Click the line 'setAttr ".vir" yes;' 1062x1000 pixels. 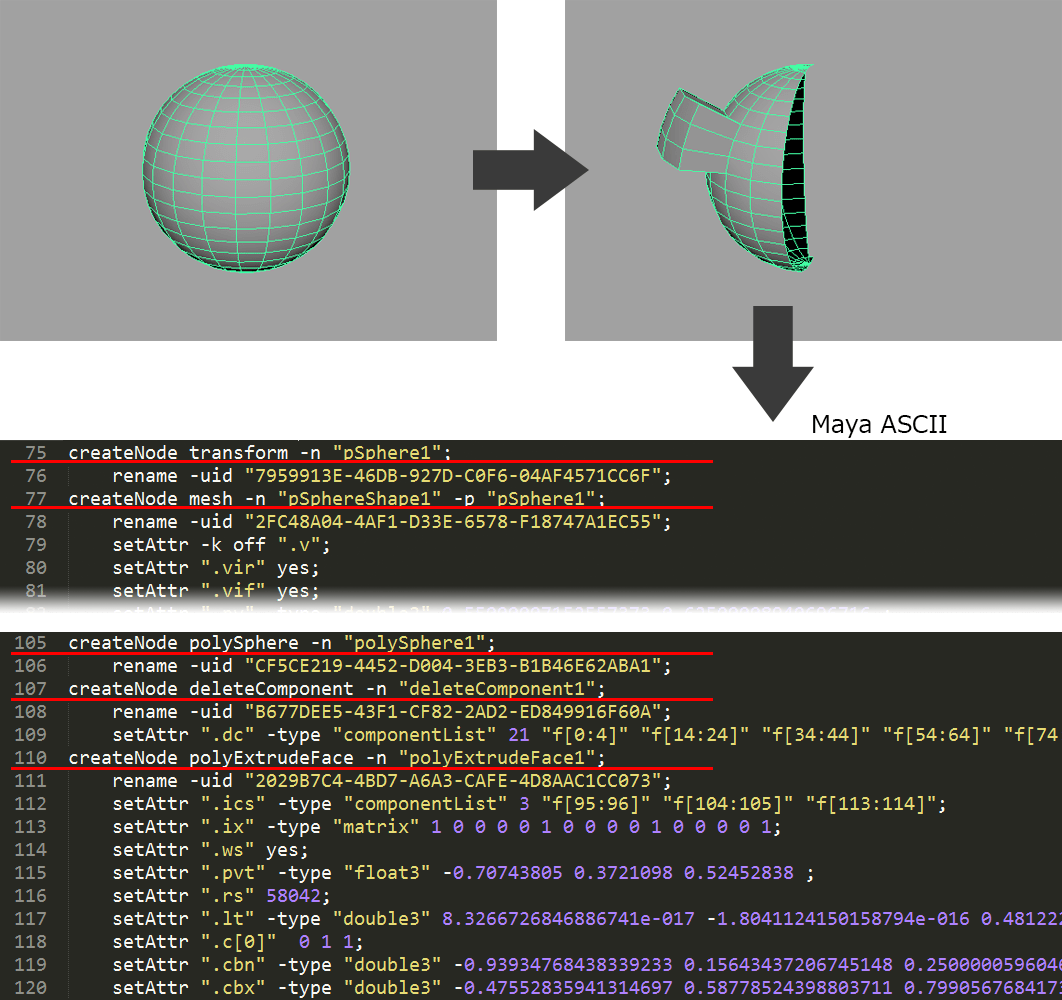pyautogui.click(x=215, y=568)
